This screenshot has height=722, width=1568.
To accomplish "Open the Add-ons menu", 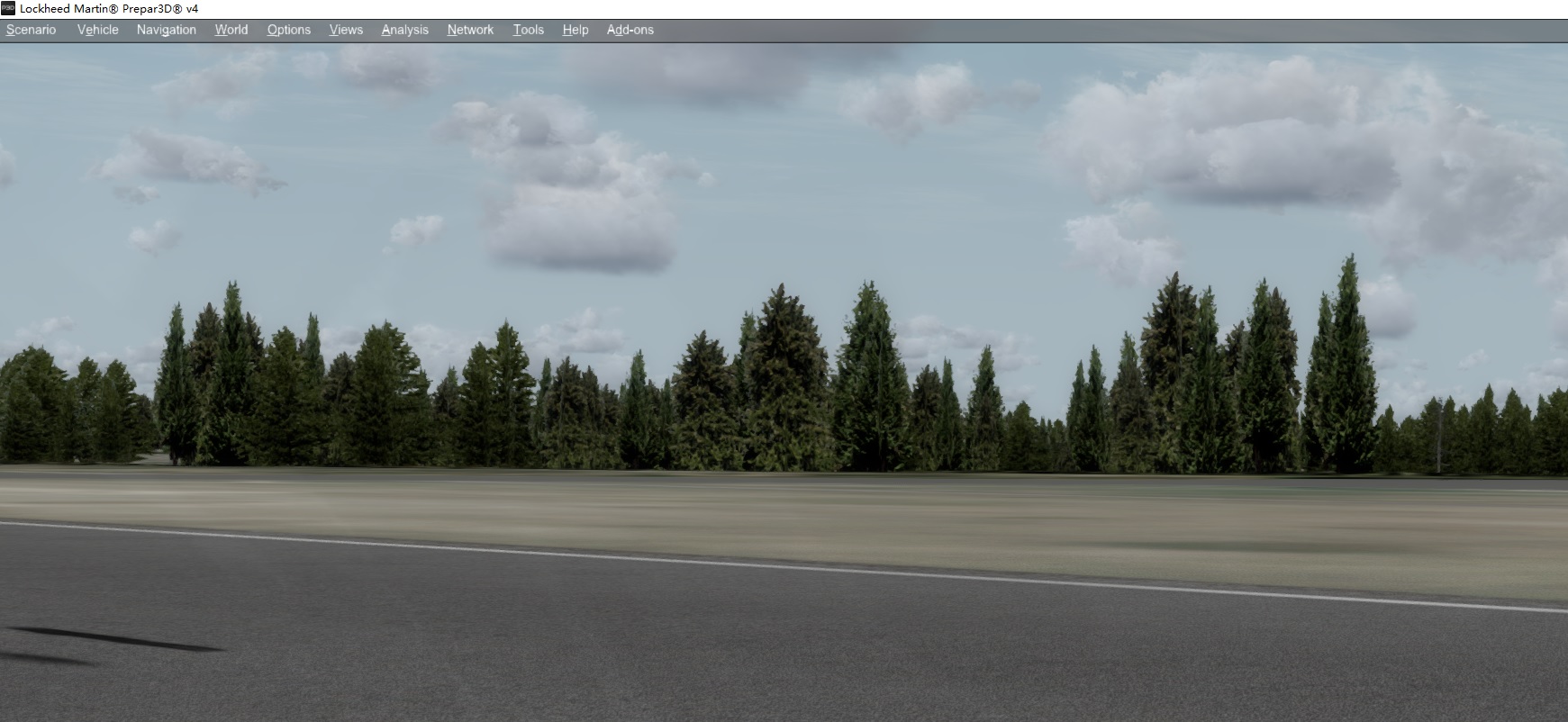I will (x=630, y=30).
